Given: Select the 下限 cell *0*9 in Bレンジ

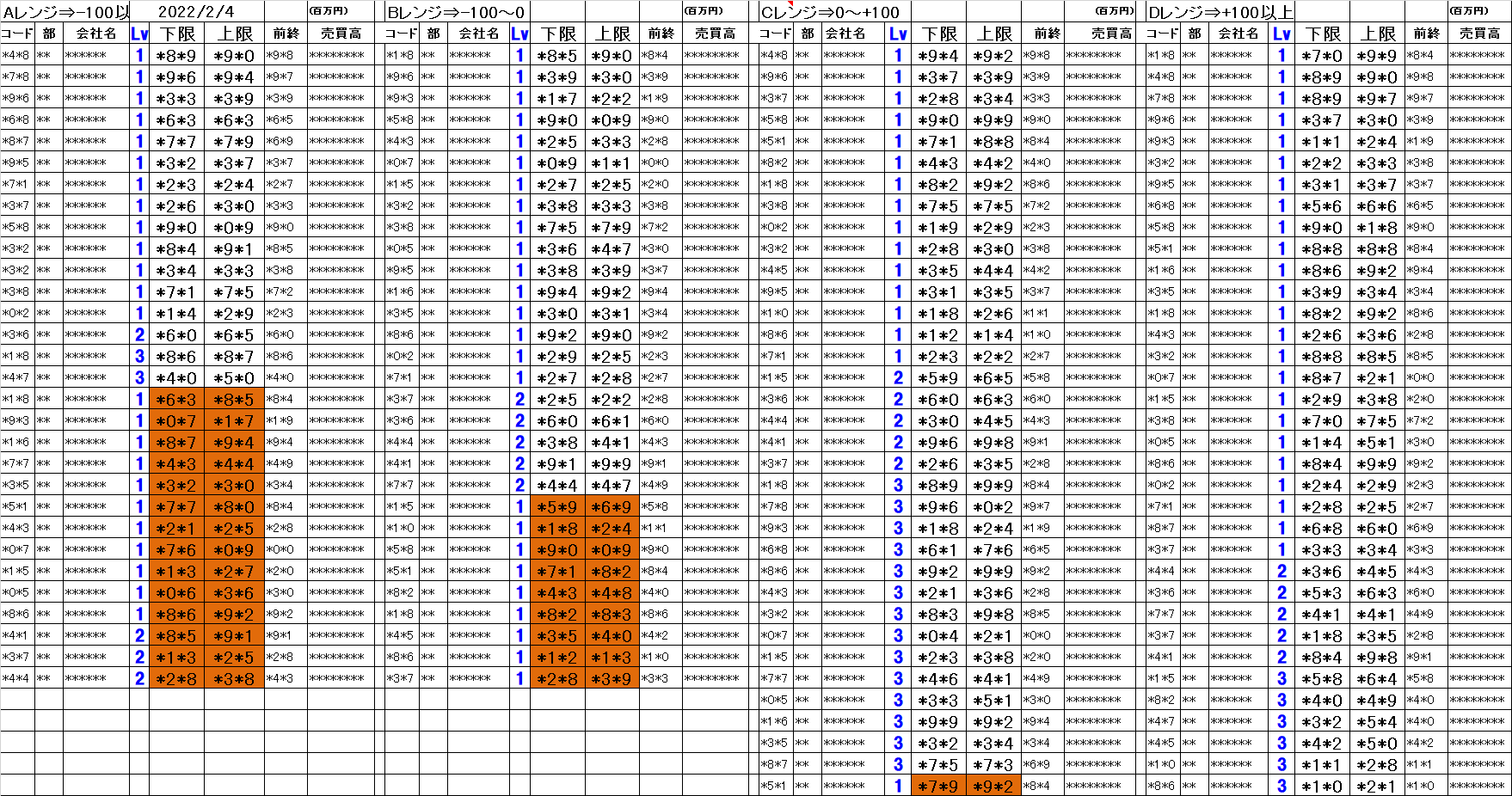Looking at the screenshot, I should click(x=557, y=162).
